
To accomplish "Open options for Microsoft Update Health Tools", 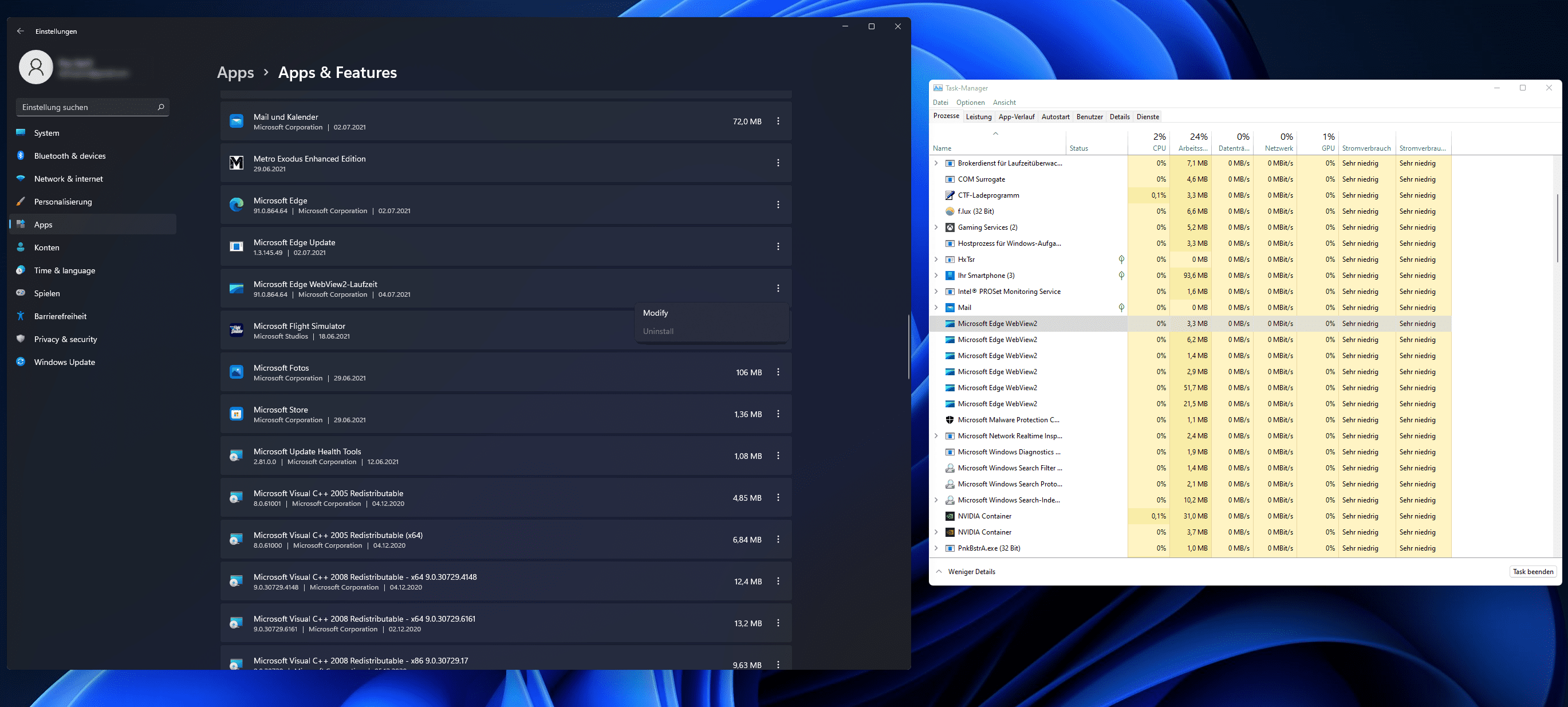I will click(x=778, y=456).
